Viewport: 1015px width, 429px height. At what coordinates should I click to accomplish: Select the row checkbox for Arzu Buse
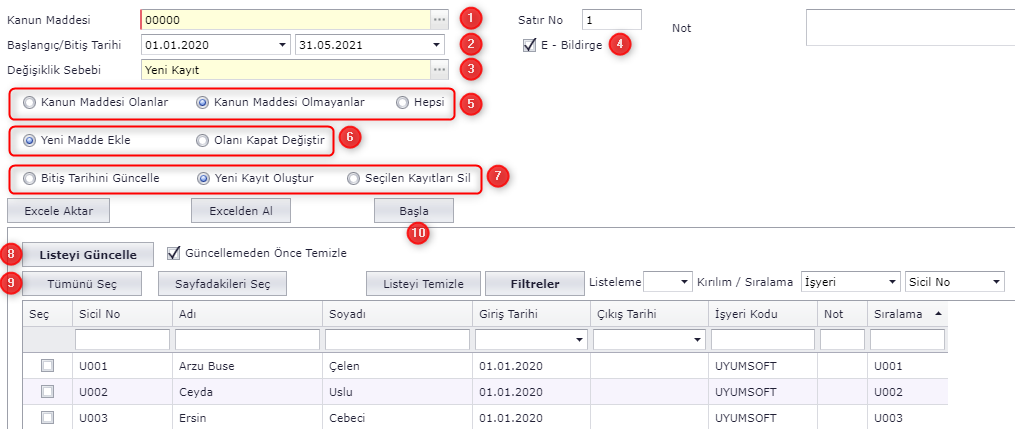click(47, 366)
